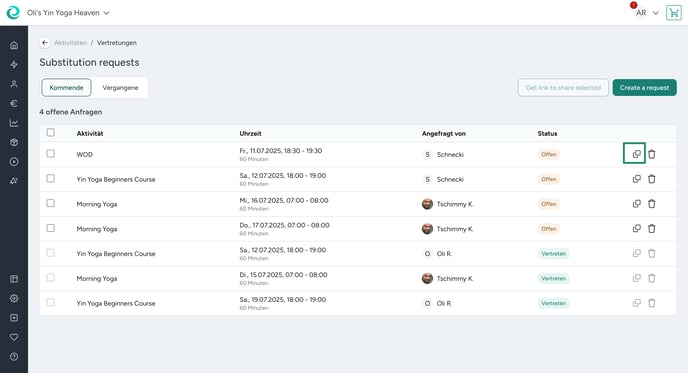Open the euro finances sidebar icon
Screen dimensions: 688x373
point(14,104)
